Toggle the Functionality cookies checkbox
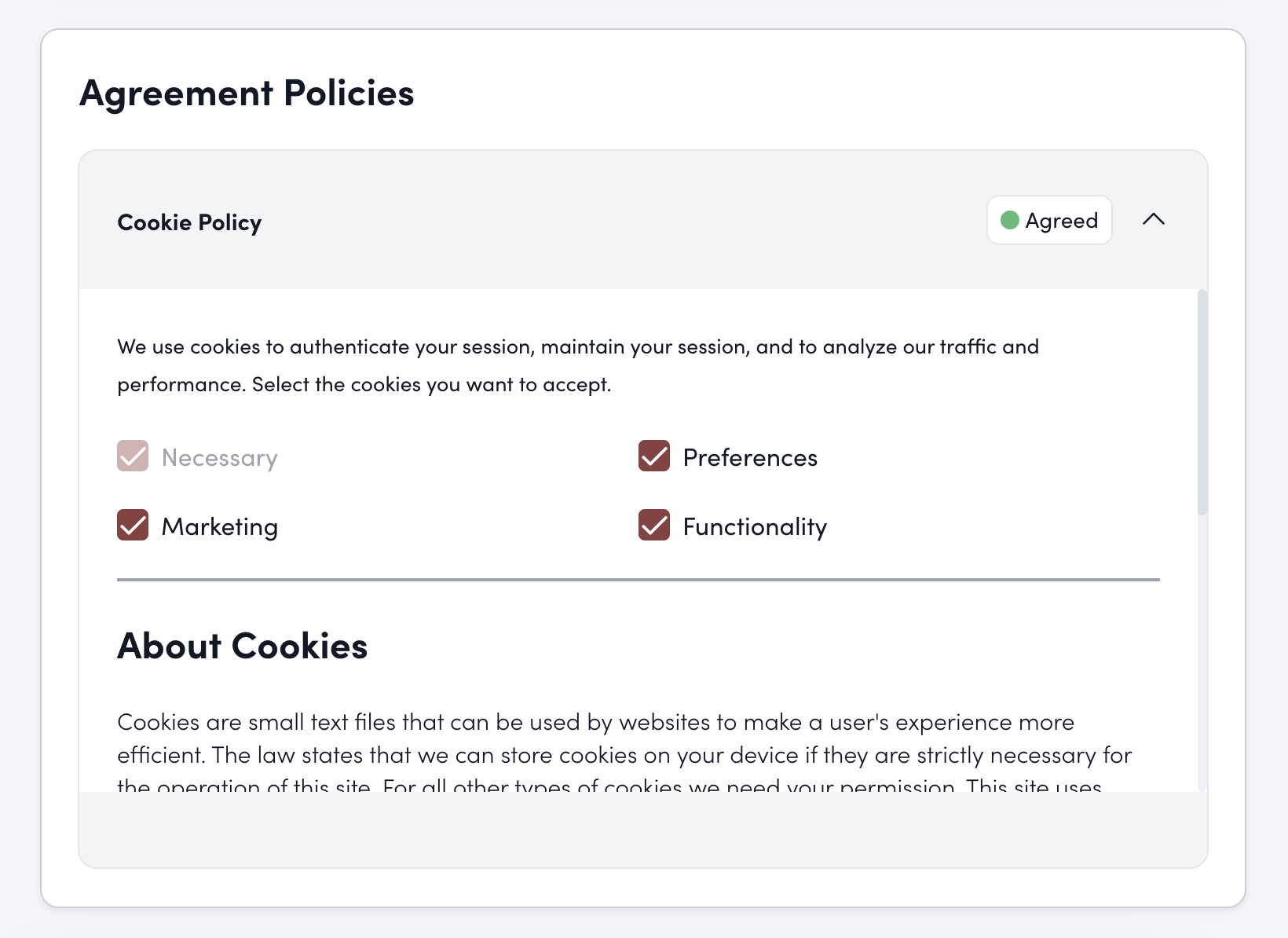The image size is (1288, 938). 654,526
